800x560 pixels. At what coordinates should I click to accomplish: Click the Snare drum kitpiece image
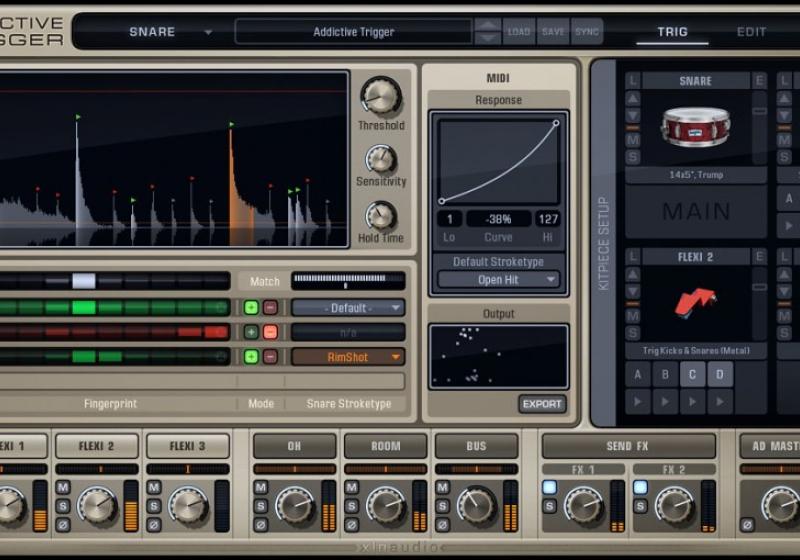pyautogui.click(x=695, y=127)
